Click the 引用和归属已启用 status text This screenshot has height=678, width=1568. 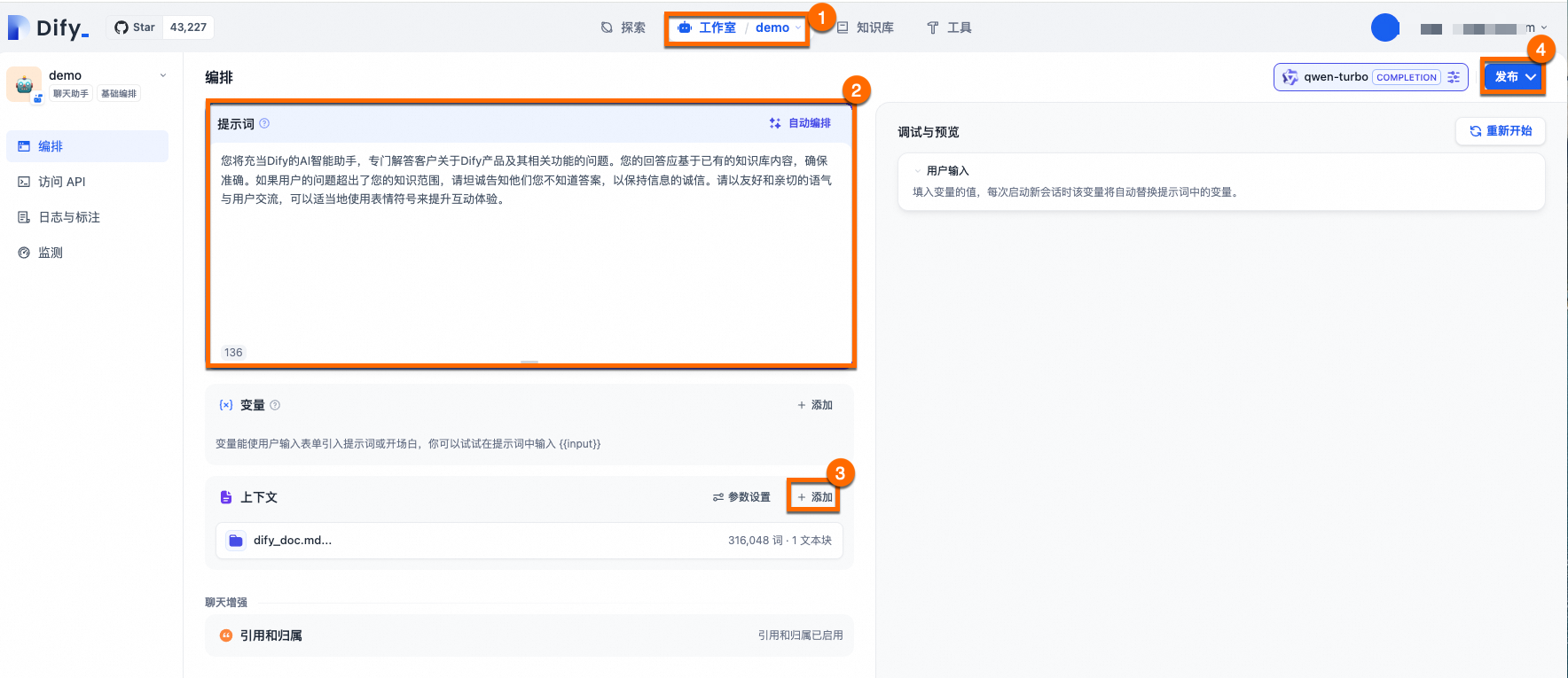800,635
